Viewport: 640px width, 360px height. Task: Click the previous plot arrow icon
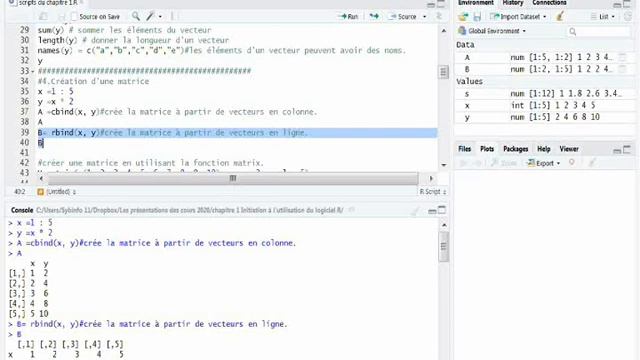[464, 163]
